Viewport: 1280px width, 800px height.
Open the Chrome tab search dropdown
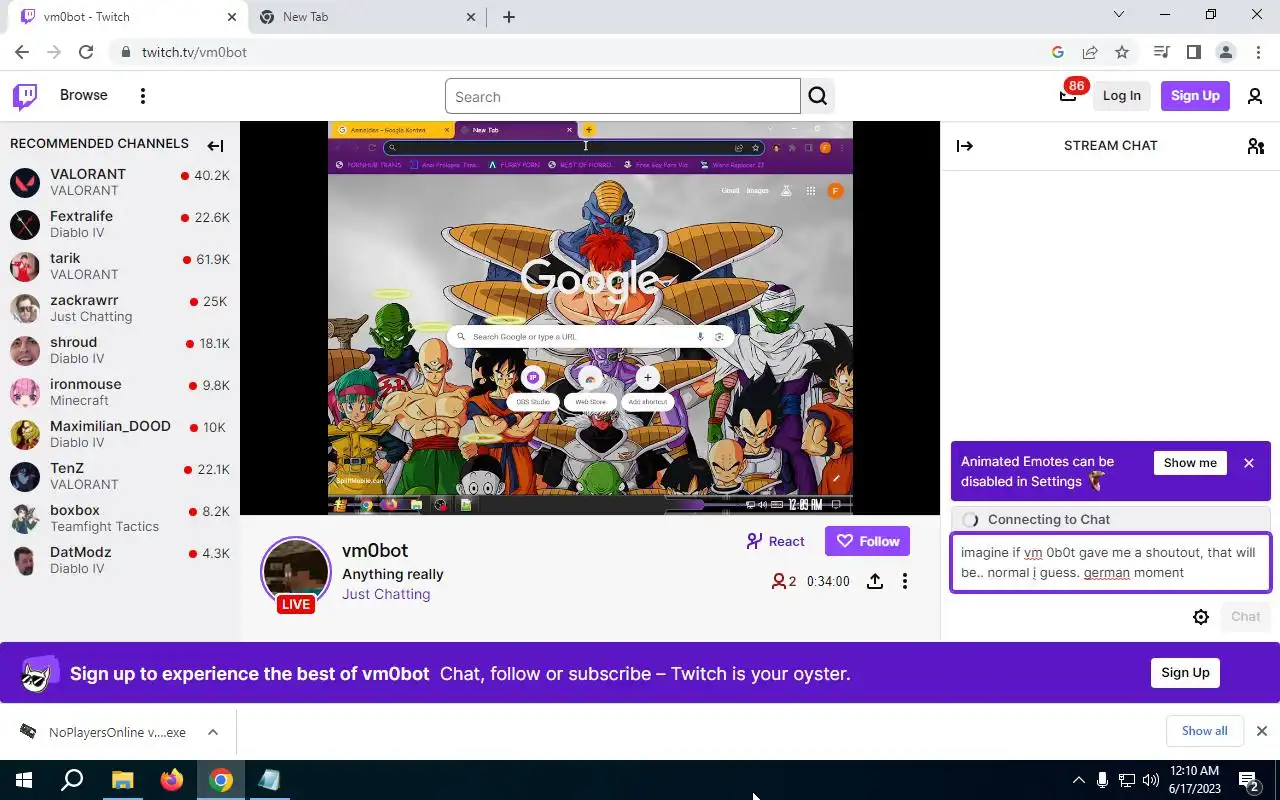click(1119, 15)
